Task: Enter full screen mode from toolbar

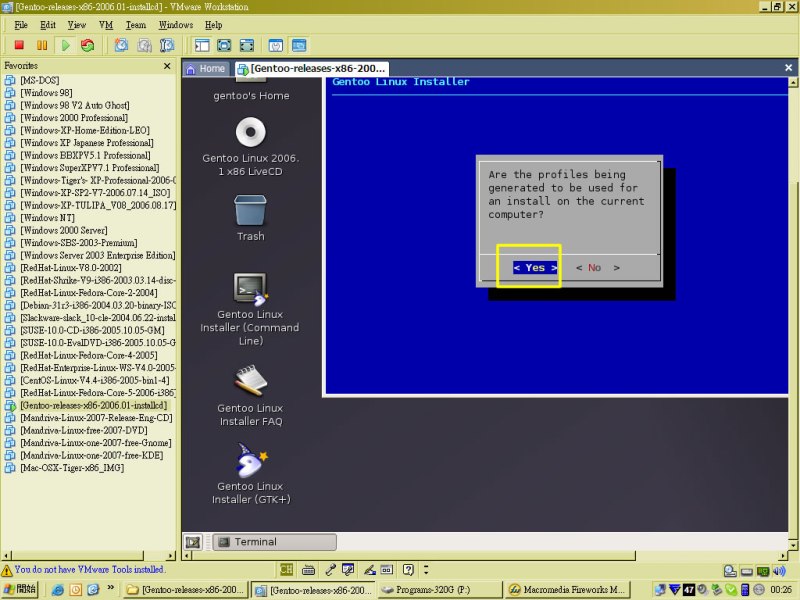Action: 223,45
